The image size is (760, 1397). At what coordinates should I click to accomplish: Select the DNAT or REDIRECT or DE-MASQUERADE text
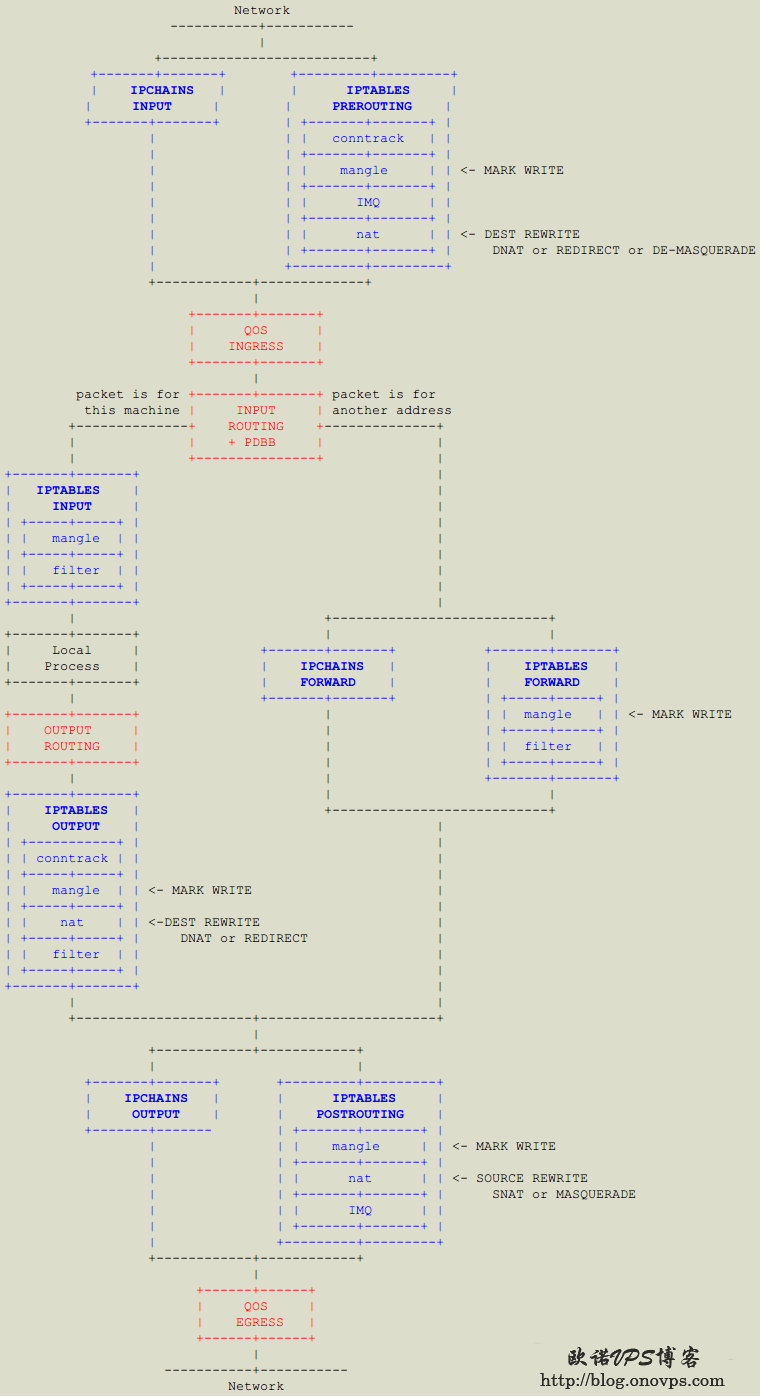point(624,250)
